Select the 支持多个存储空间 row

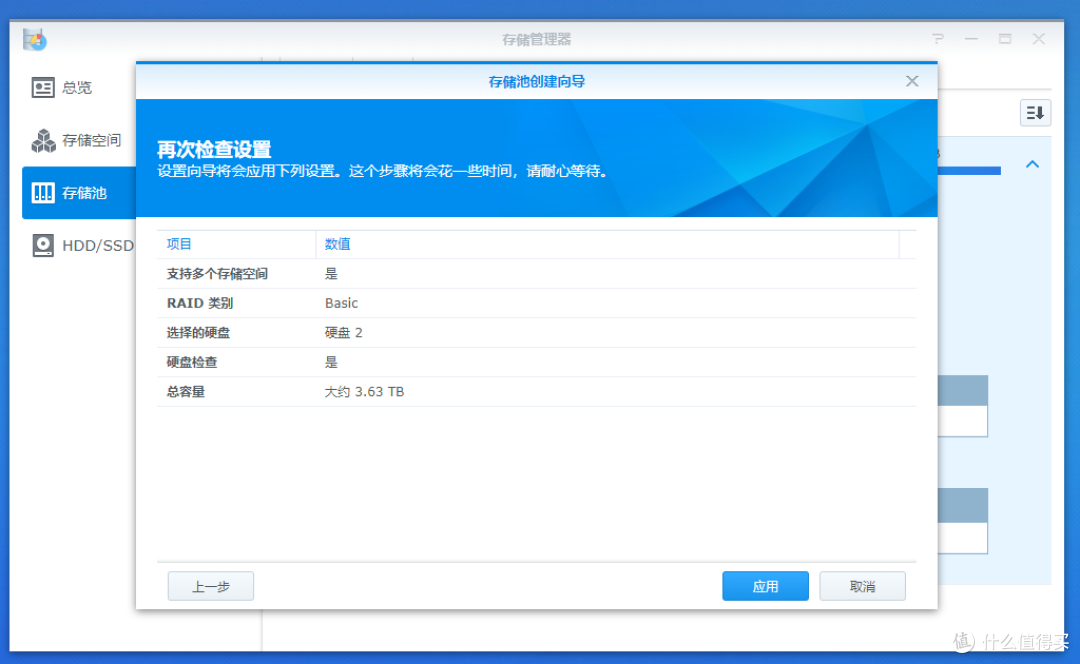536,274
